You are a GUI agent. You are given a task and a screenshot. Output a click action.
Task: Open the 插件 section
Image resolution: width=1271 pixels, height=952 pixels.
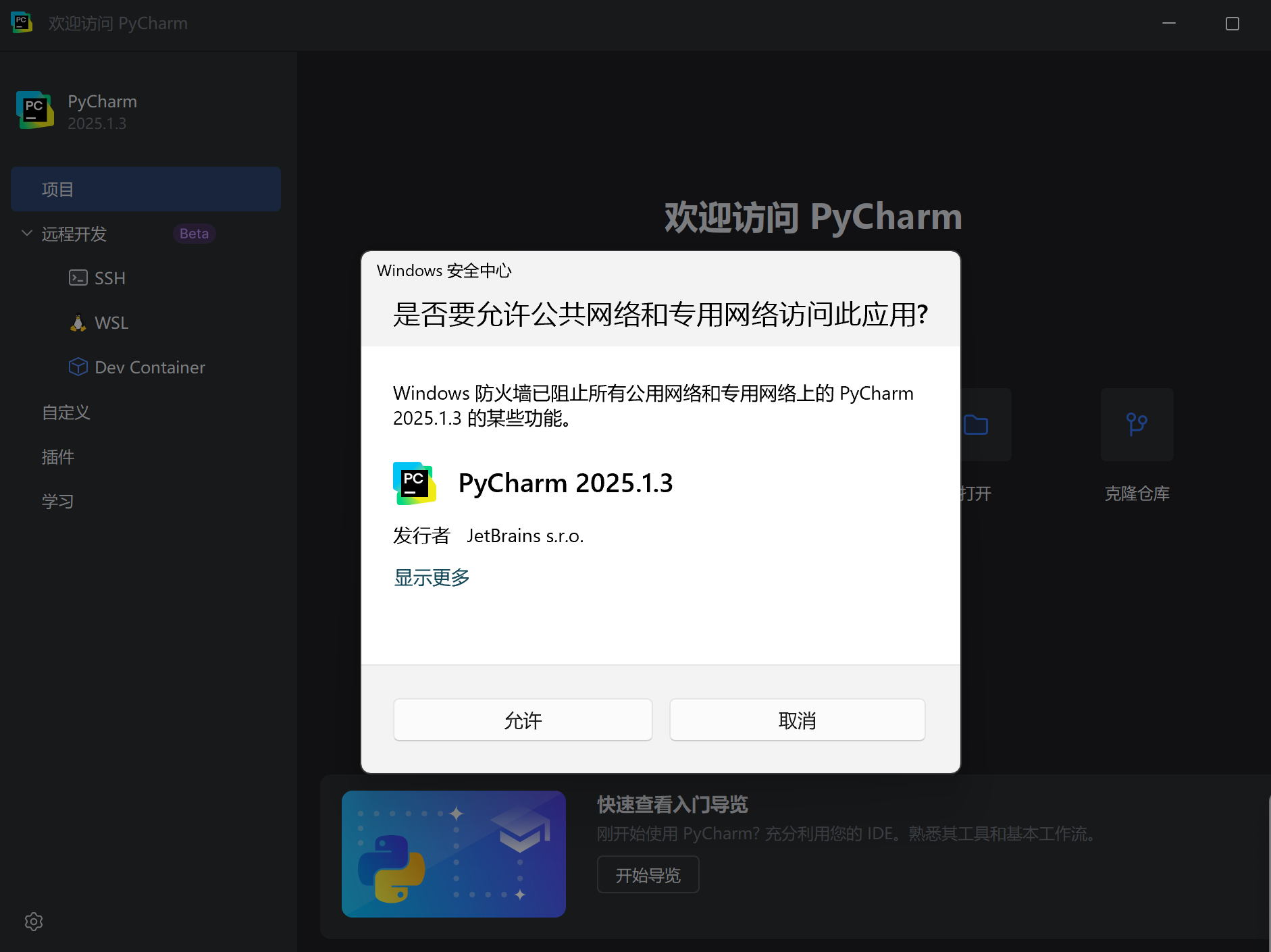click(x=58, y=456)
